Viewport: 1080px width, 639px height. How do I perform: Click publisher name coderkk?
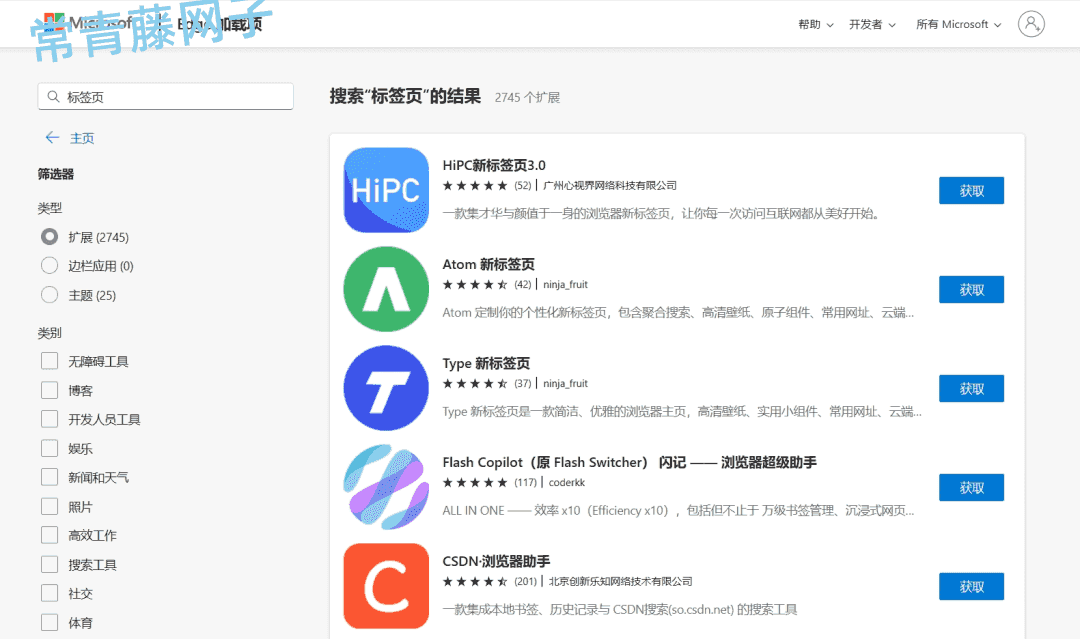[567, 483]
